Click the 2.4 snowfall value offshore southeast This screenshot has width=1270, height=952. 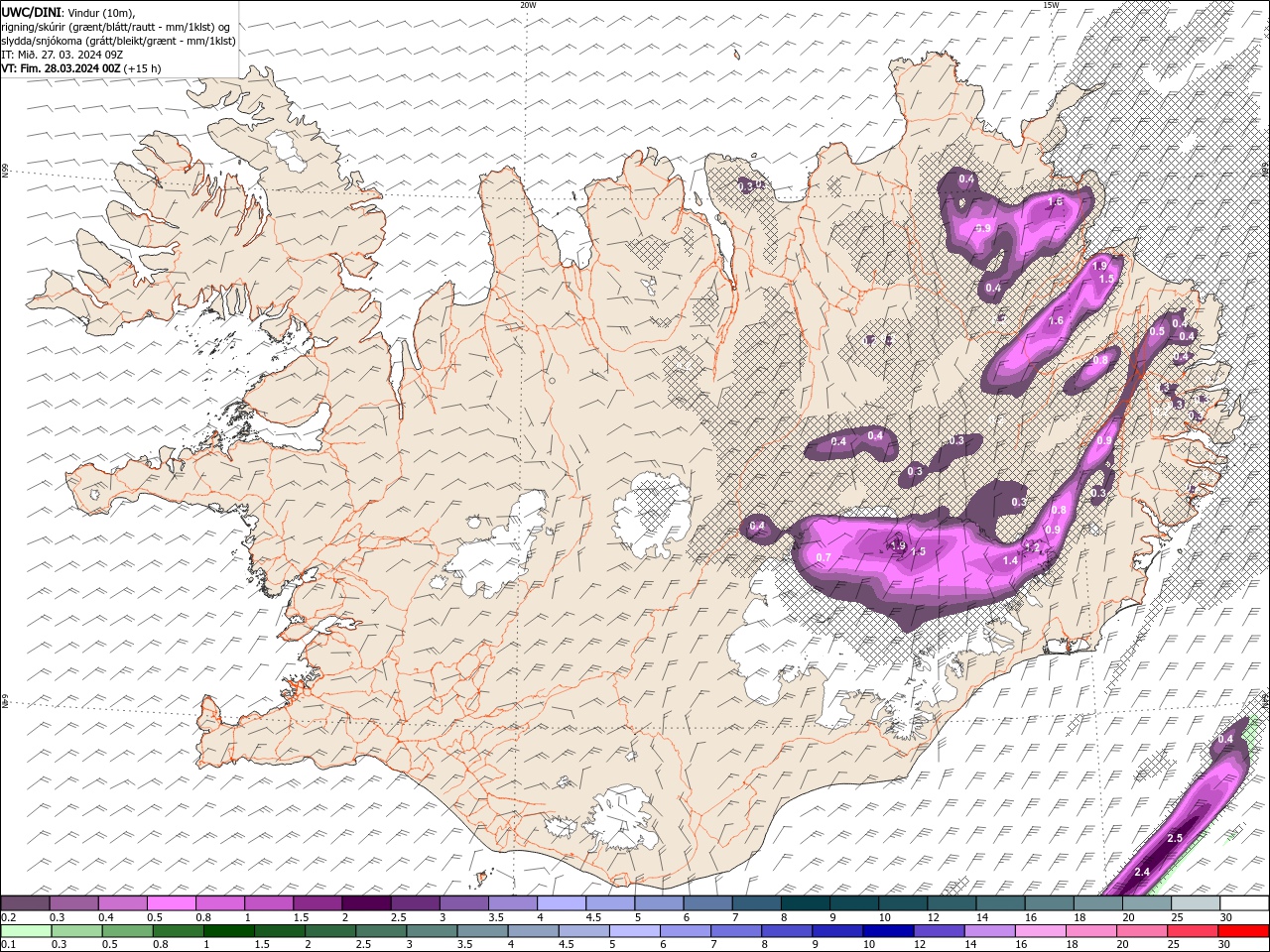pyautogui.click(x=1141, y=872)
